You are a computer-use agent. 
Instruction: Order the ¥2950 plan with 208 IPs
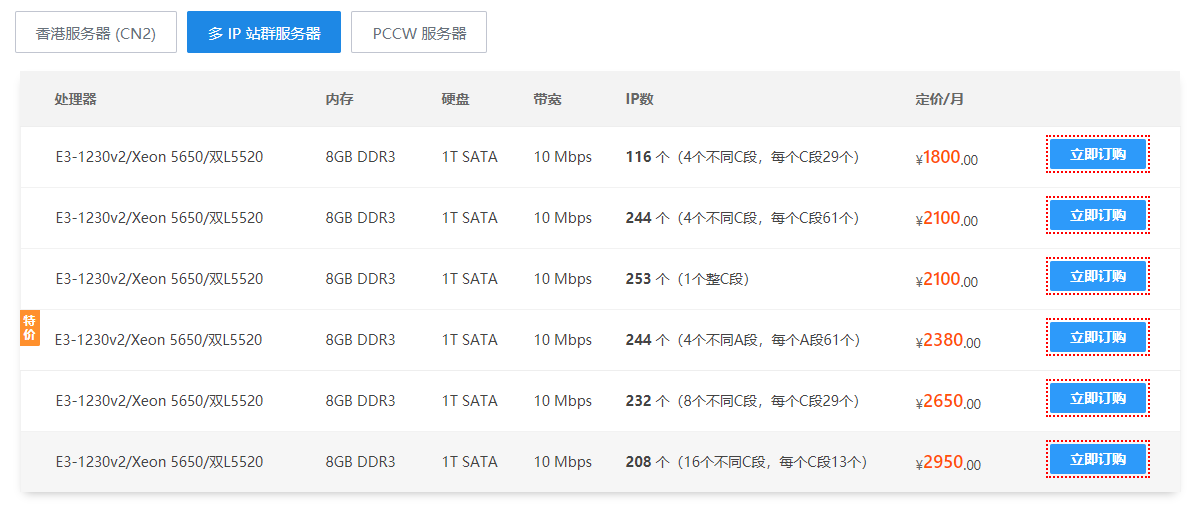(x=1097, y=460)
